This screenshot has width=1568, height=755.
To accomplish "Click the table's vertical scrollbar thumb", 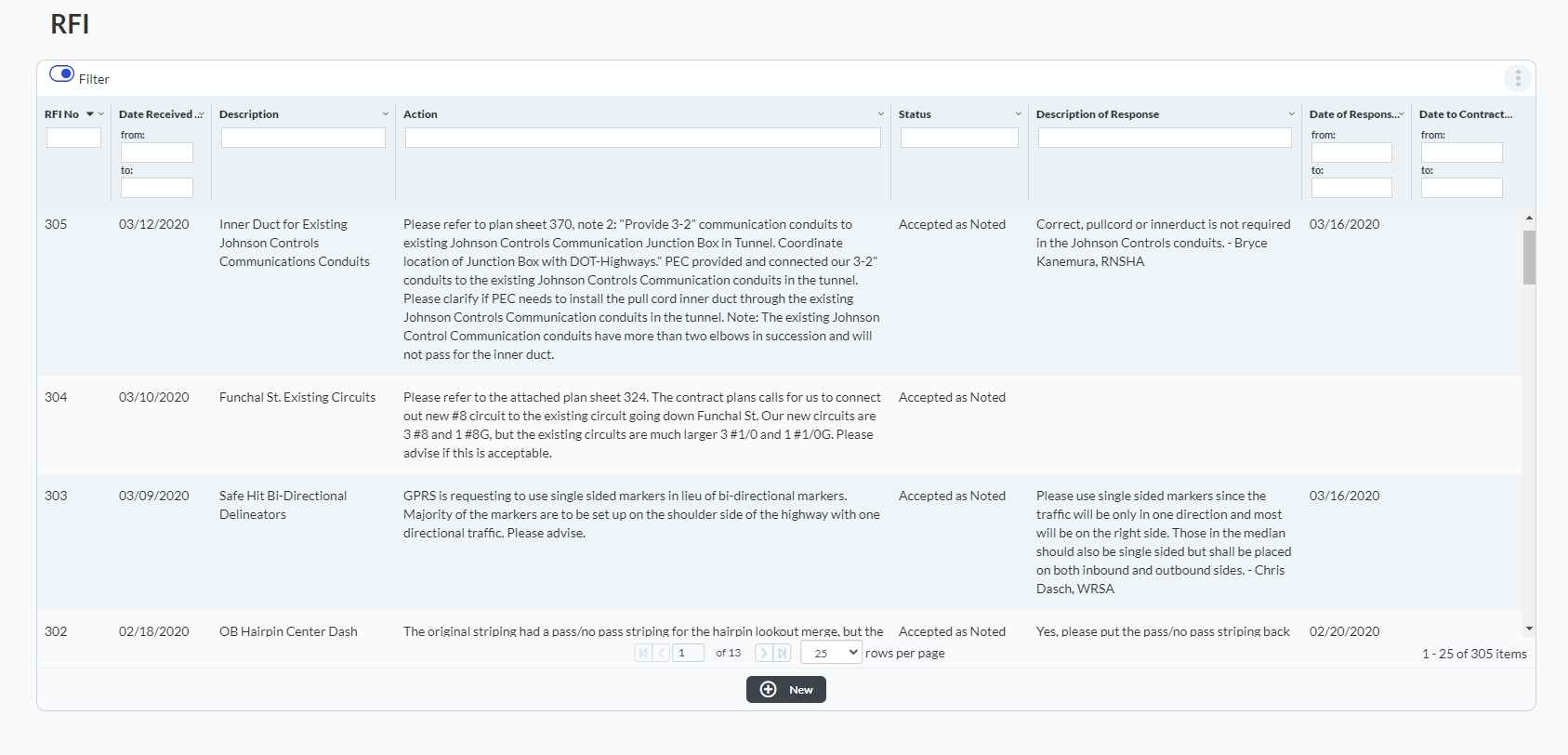I will point(1529,257).
